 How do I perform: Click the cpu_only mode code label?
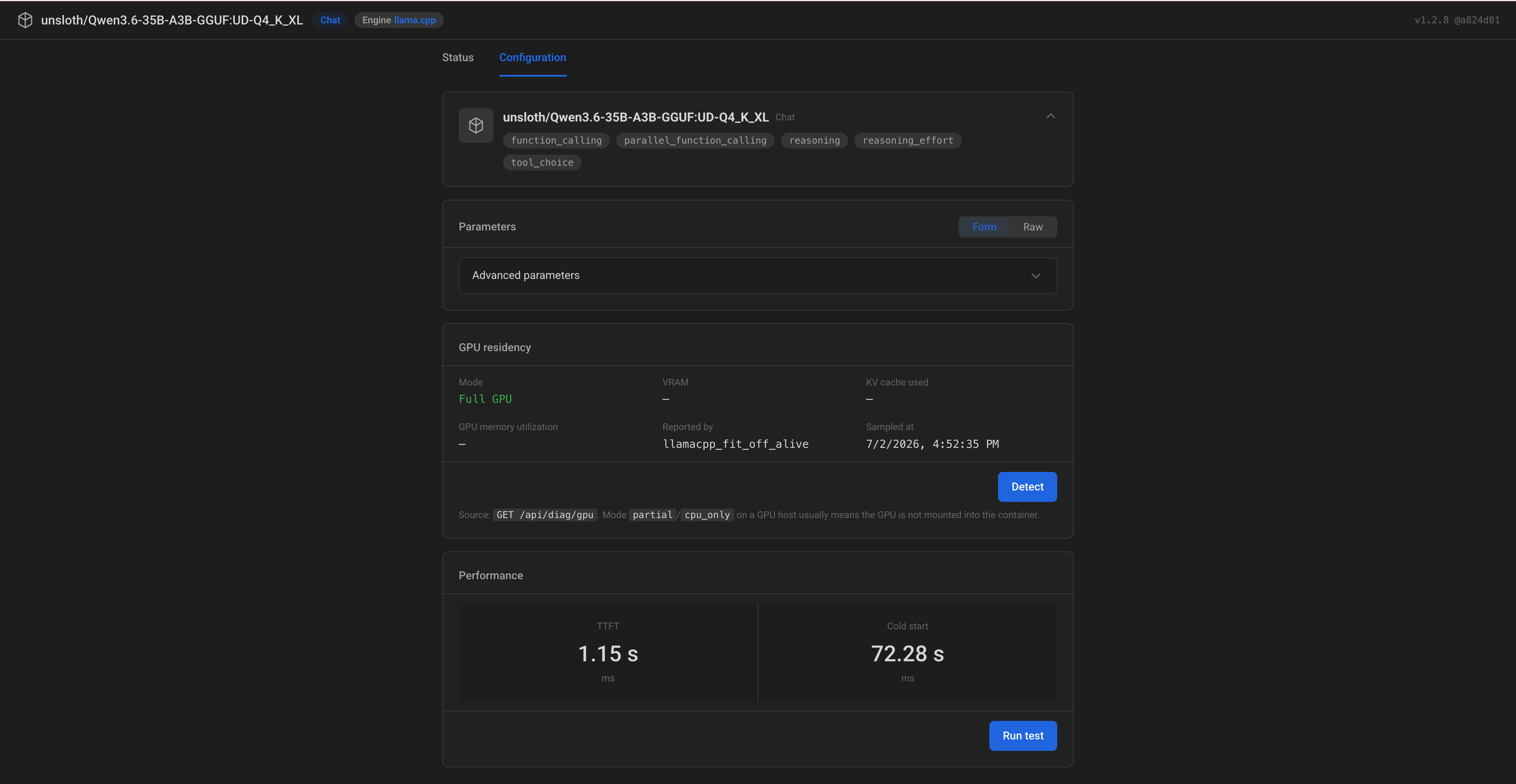[707, 515]
